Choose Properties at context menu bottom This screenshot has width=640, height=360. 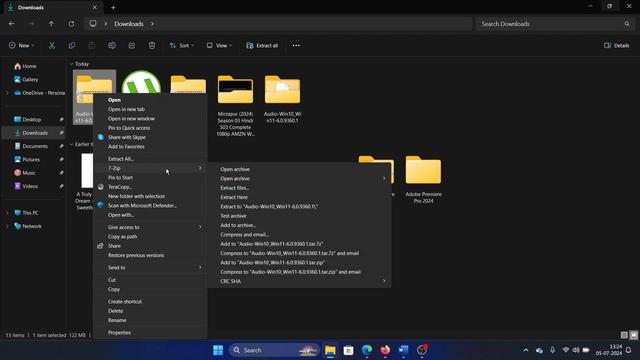[119, 333]
